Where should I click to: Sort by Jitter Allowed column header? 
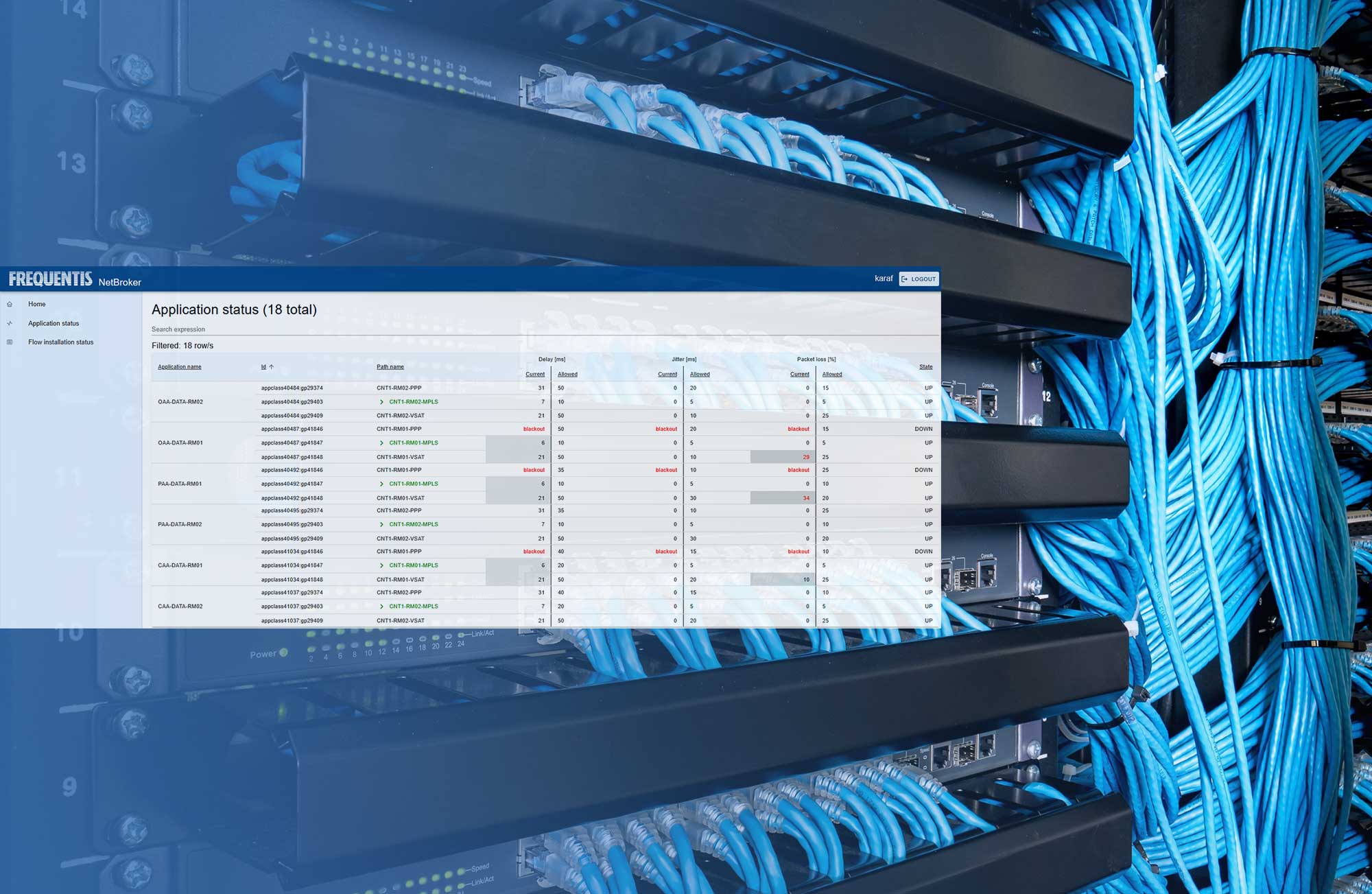pyautogui.click(x=700, y=374)
